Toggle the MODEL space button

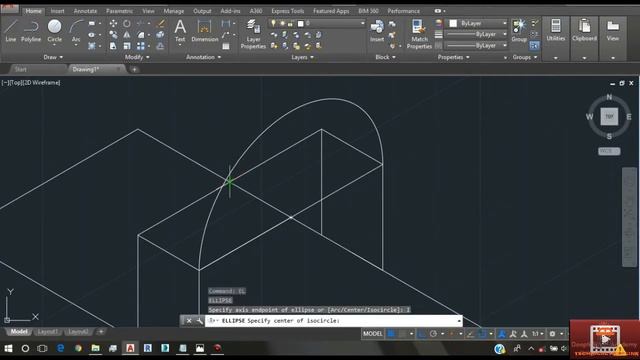click(373, 334)
